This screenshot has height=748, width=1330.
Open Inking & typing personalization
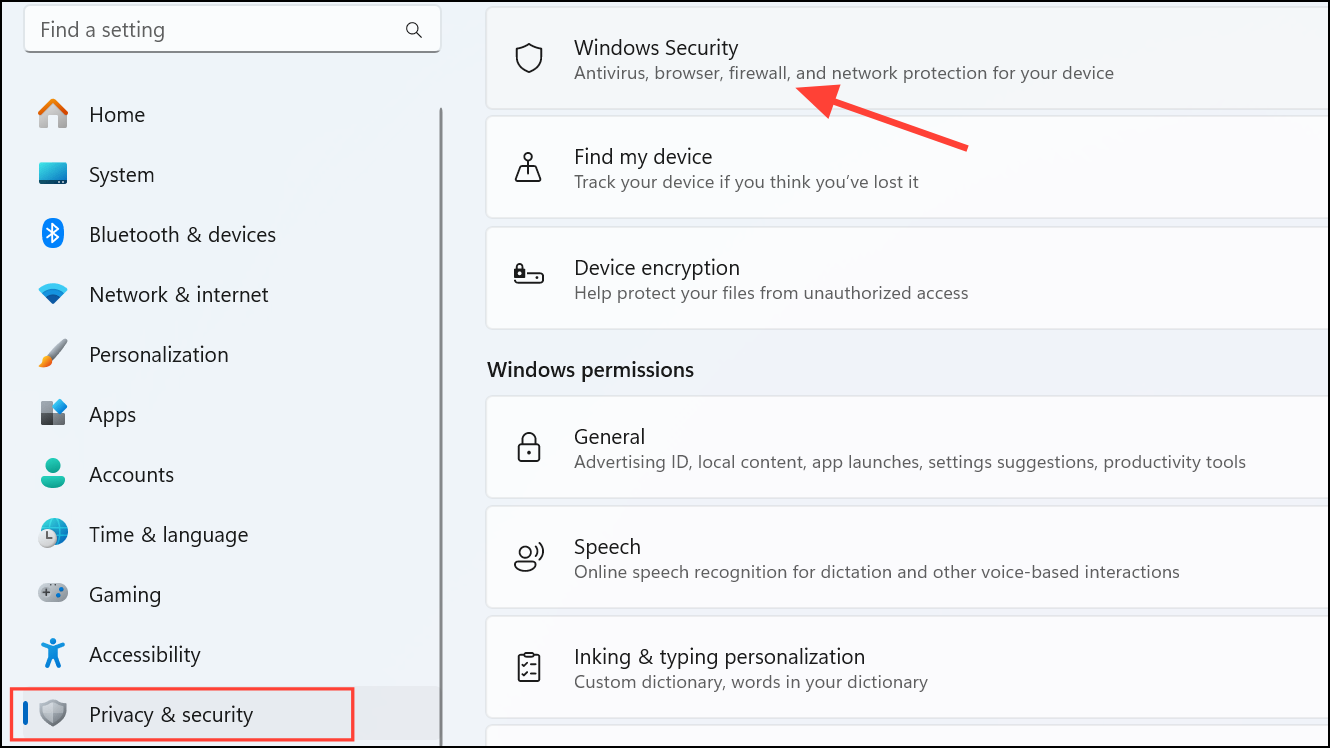[x=907, y=667]
